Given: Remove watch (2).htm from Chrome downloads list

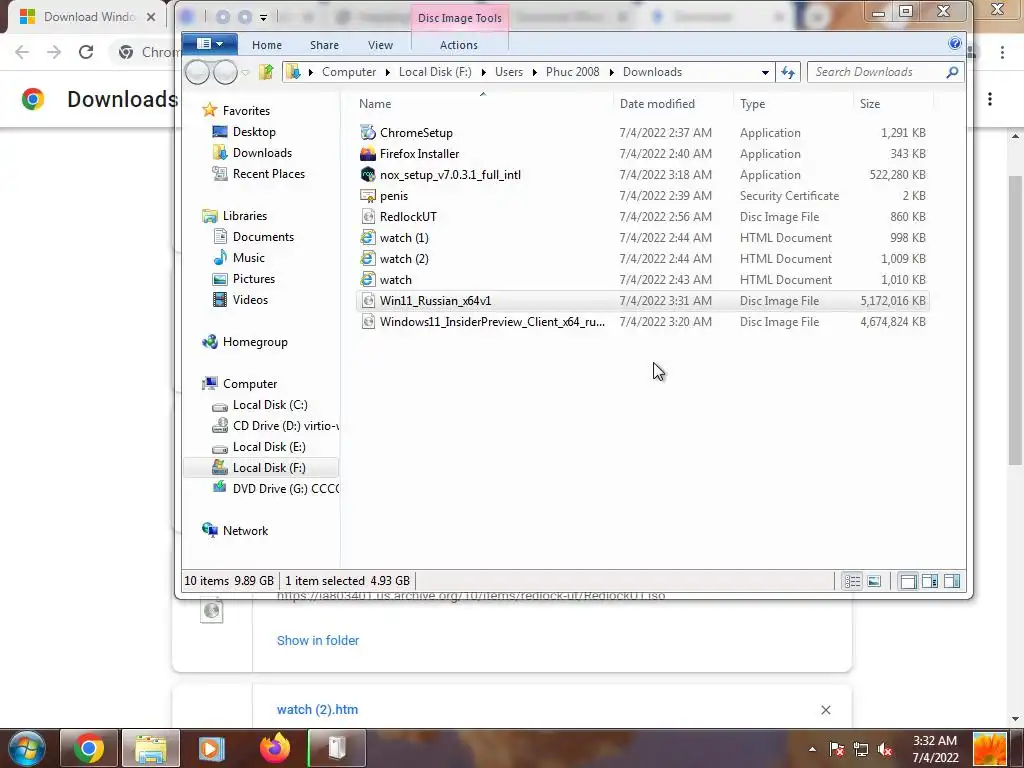Looking at the screenshot, I should [825, 710].
